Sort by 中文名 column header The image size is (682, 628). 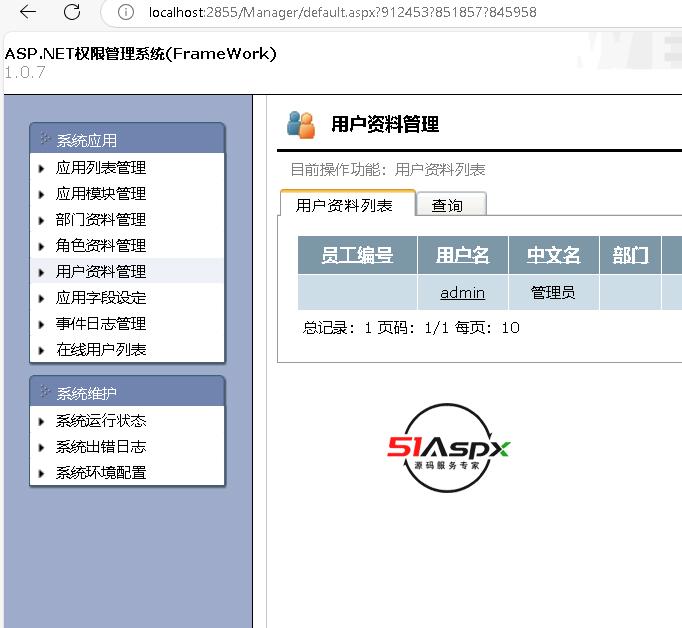(x=553, y=255)
